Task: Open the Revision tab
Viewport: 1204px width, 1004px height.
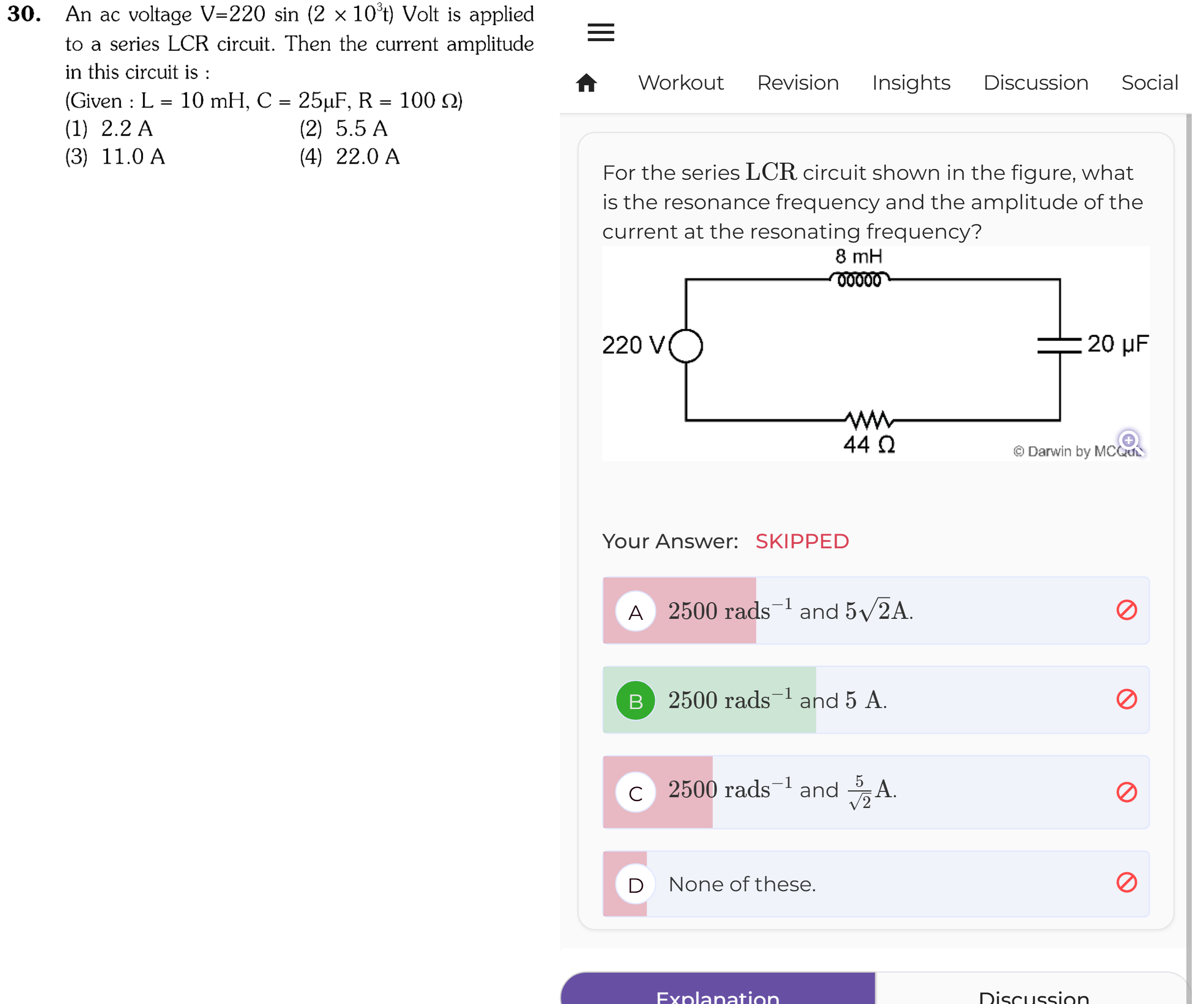Action: click(x=797, y=83)
